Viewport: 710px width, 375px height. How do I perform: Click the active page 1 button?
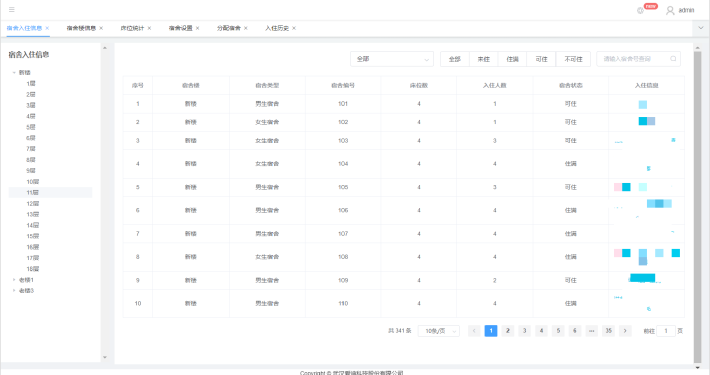coord(491,331)
